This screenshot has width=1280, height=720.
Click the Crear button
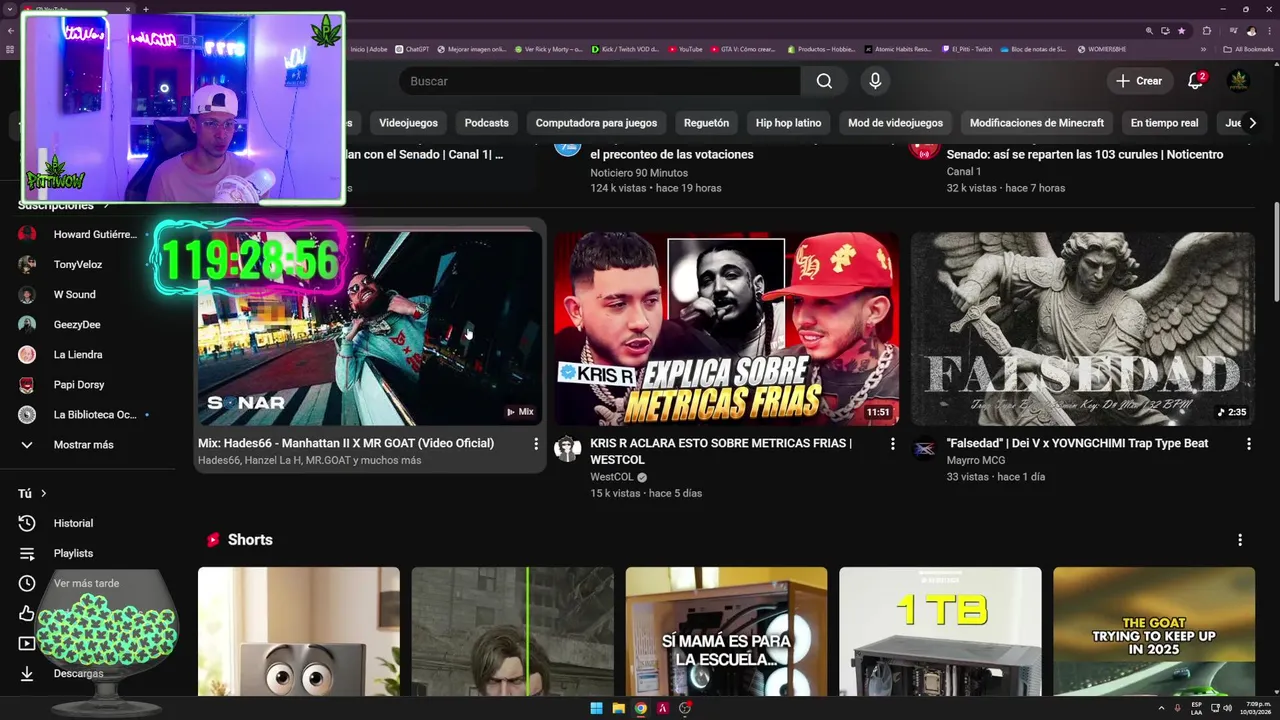pyautogui.click(x=1139, y=81)
